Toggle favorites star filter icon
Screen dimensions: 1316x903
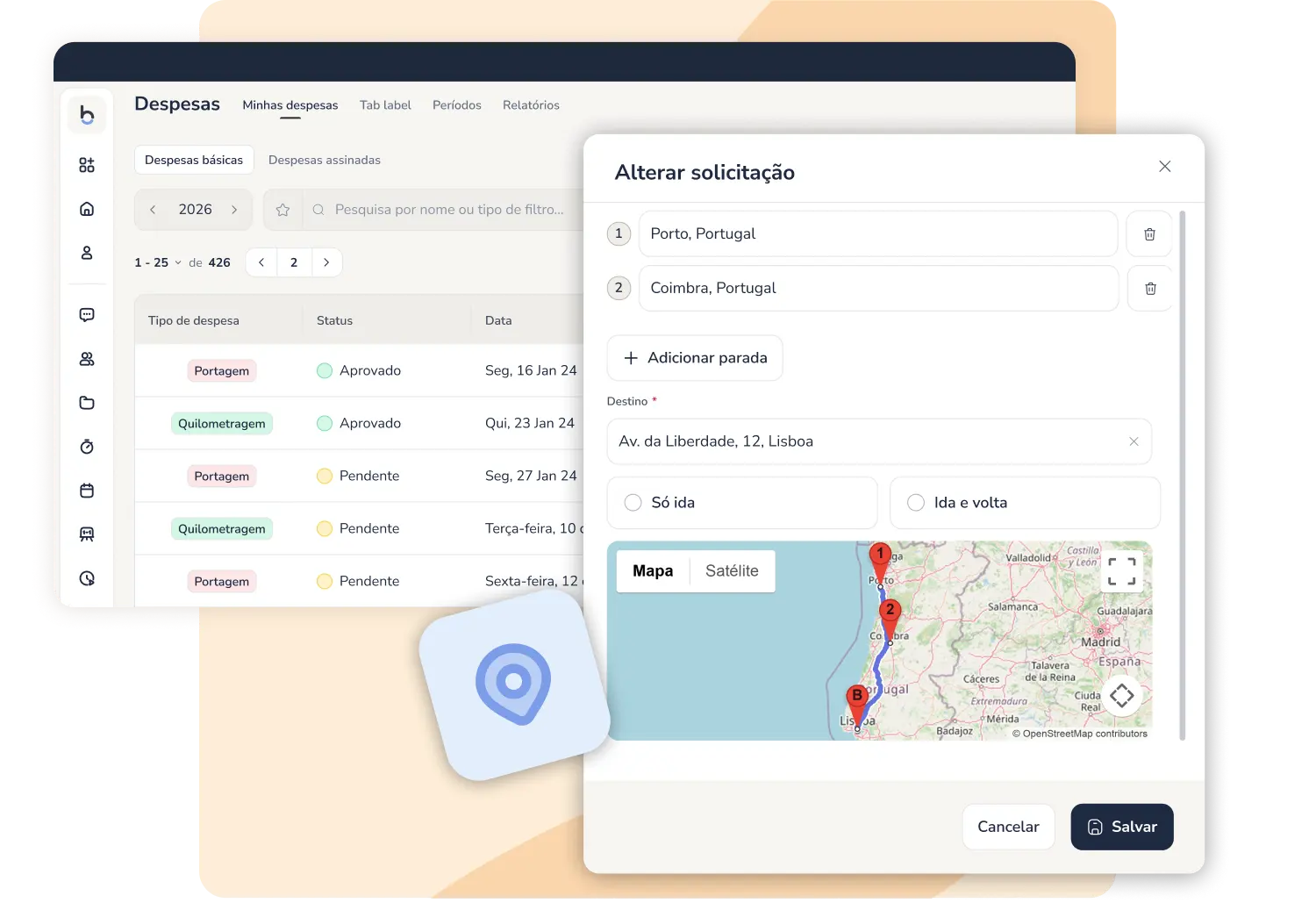click(283, 210)
